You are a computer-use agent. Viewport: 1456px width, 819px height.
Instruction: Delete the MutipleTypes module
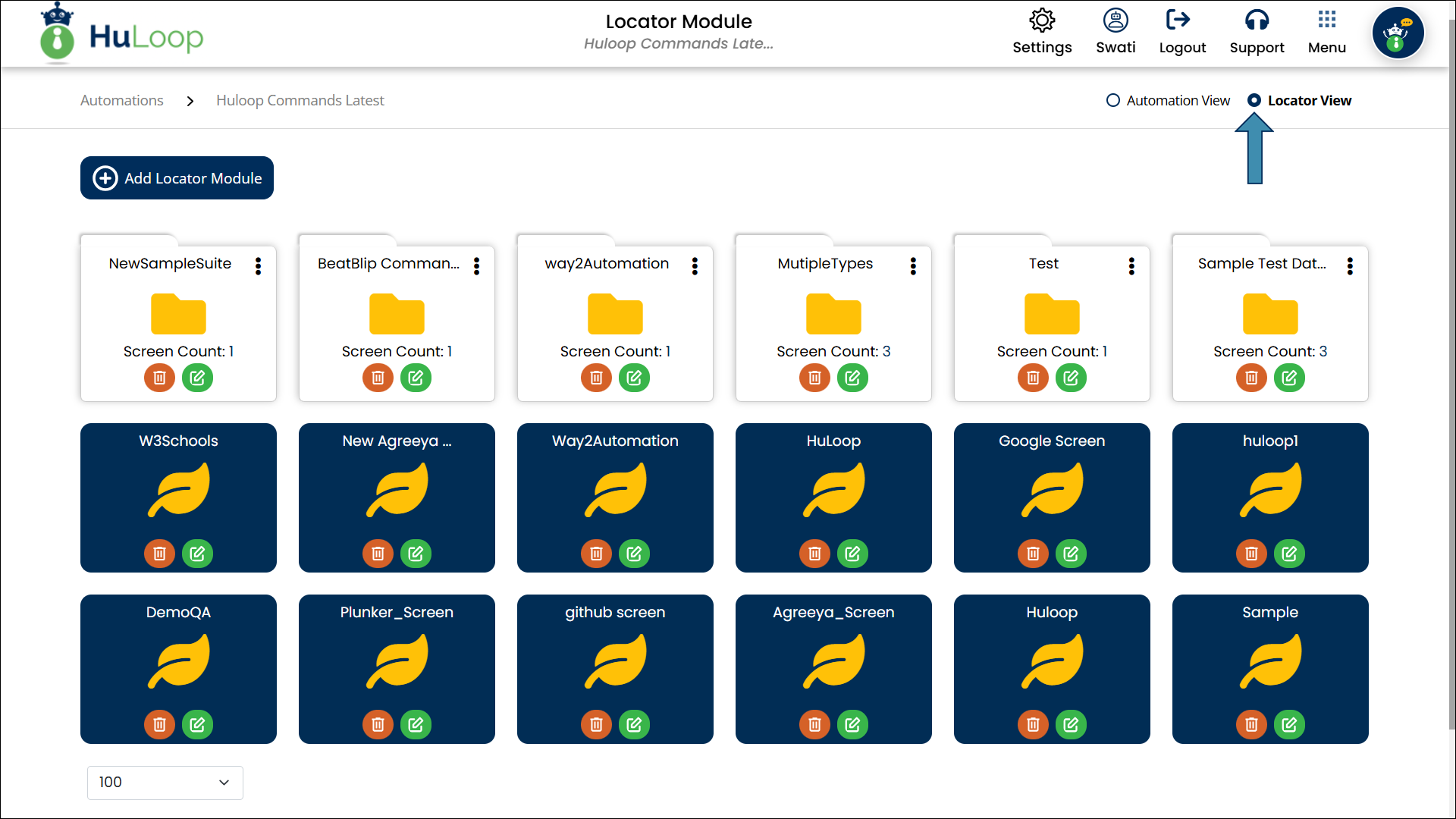814,378
